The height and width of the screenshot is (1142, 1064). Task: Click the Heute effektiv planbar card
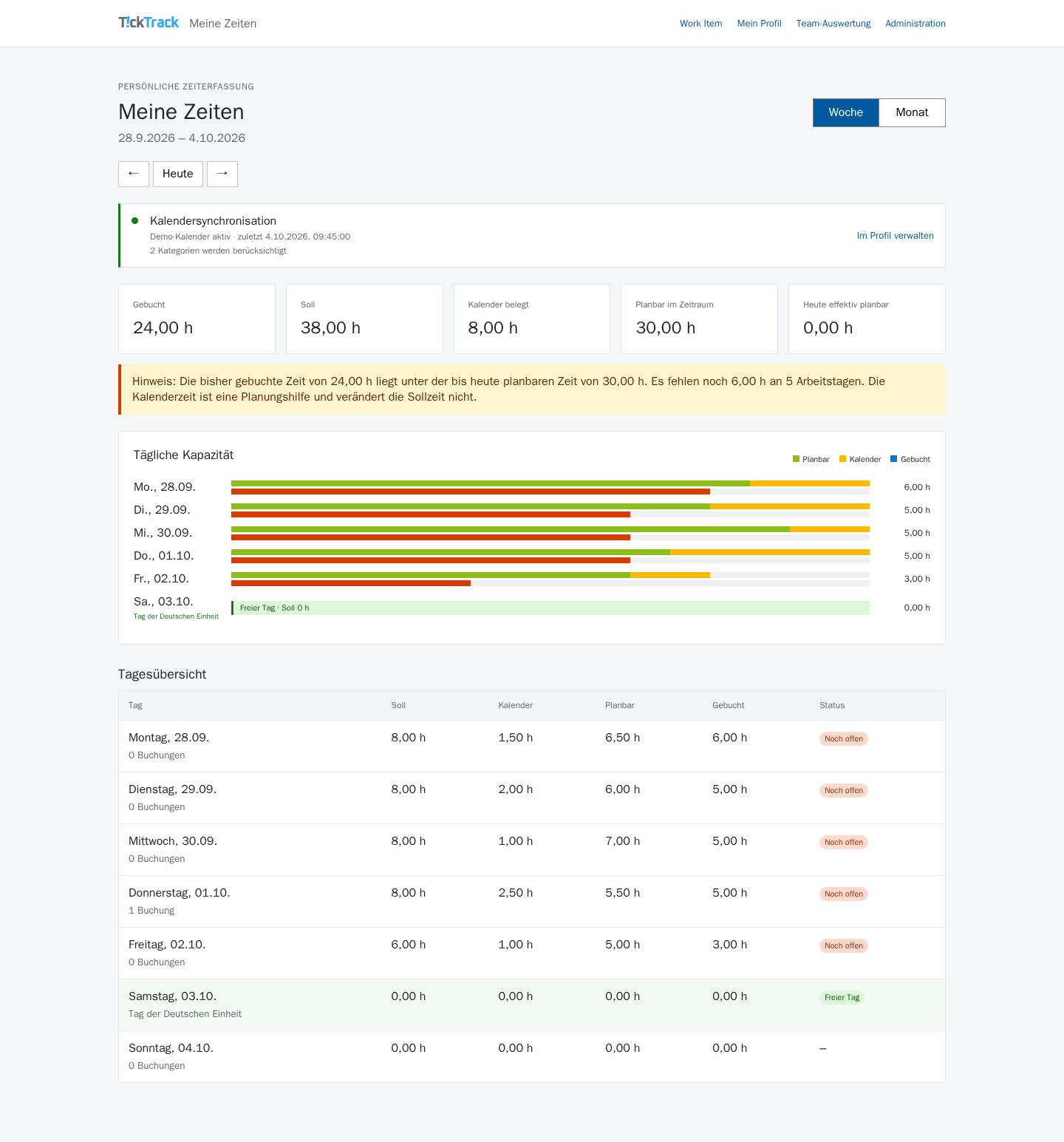click(867, 319)
